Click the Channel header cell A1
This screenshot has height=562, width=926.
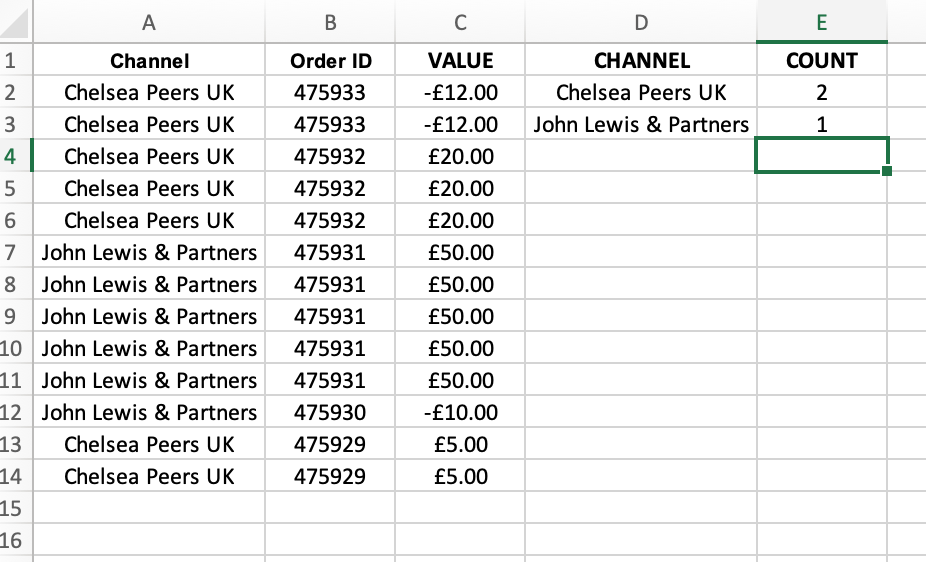coord(149,60)
